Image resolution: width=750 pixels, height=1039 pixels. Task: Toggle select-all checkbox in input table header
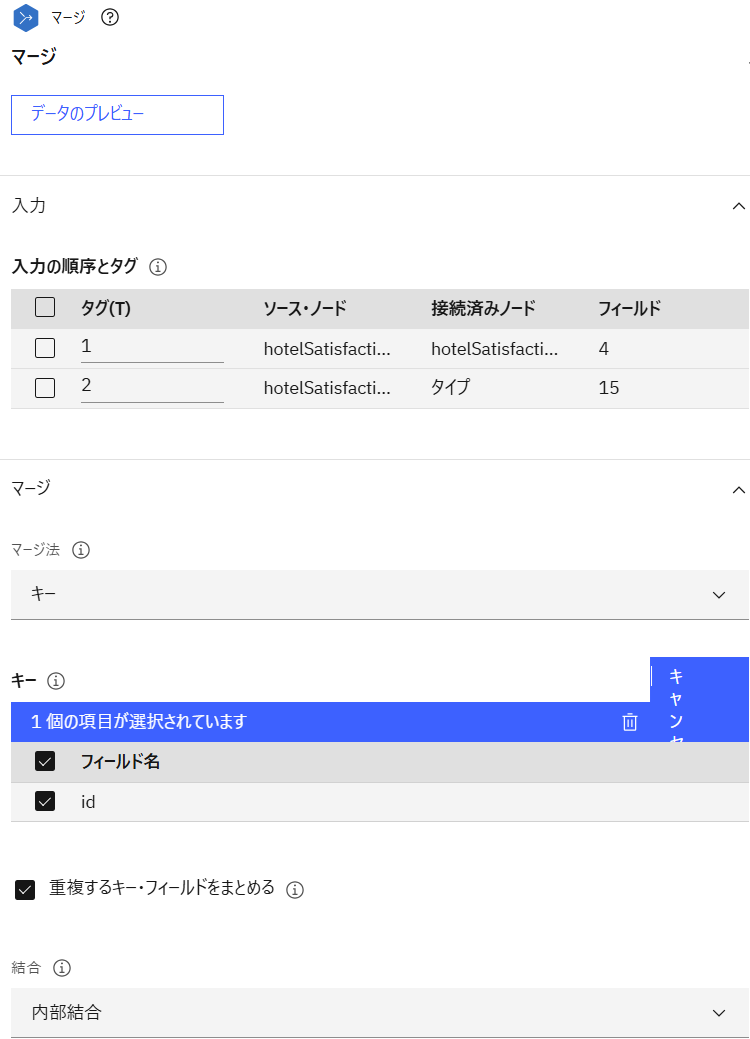click(x=45, y=307)
